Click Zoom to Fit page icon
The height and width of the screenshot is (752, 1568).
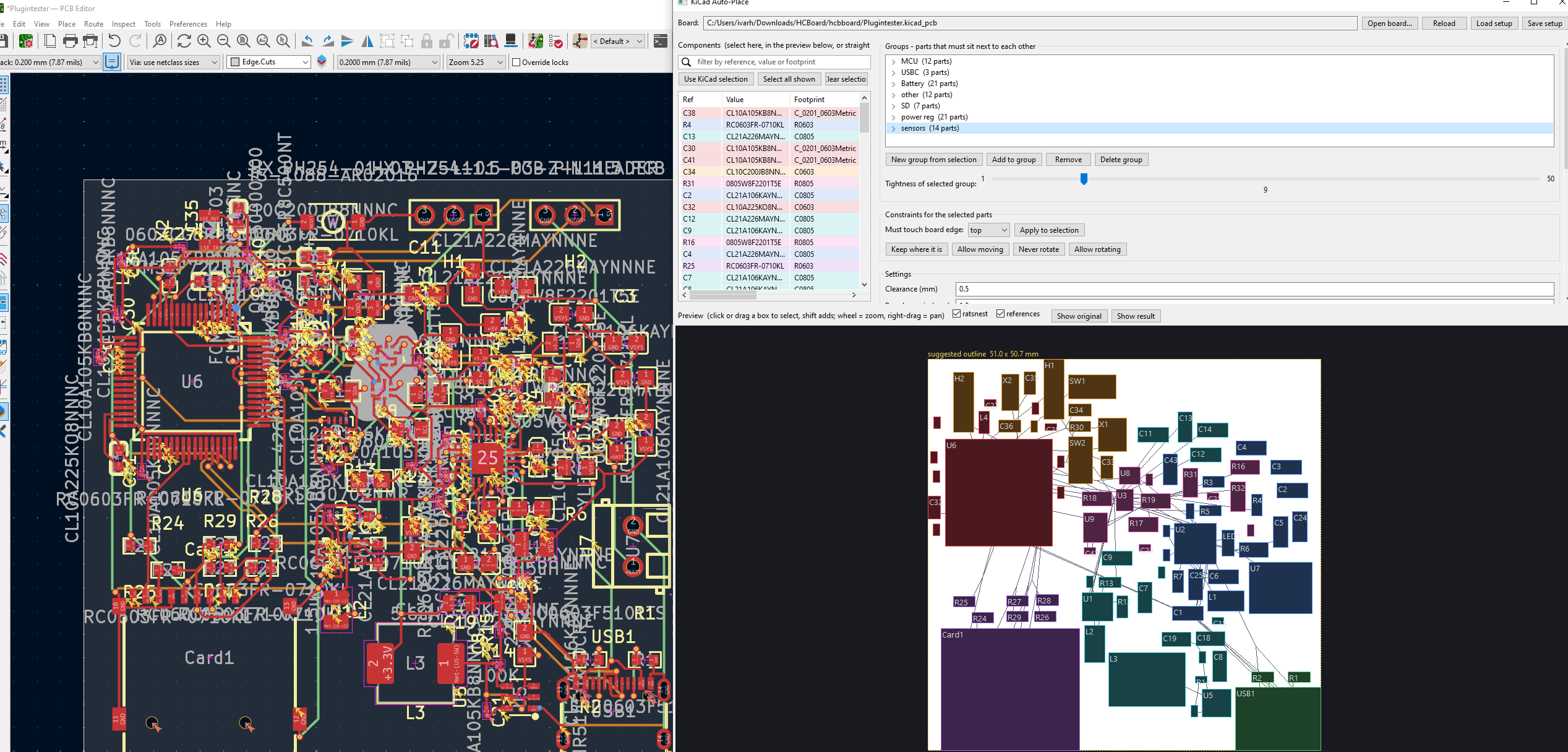pos(243,41)
